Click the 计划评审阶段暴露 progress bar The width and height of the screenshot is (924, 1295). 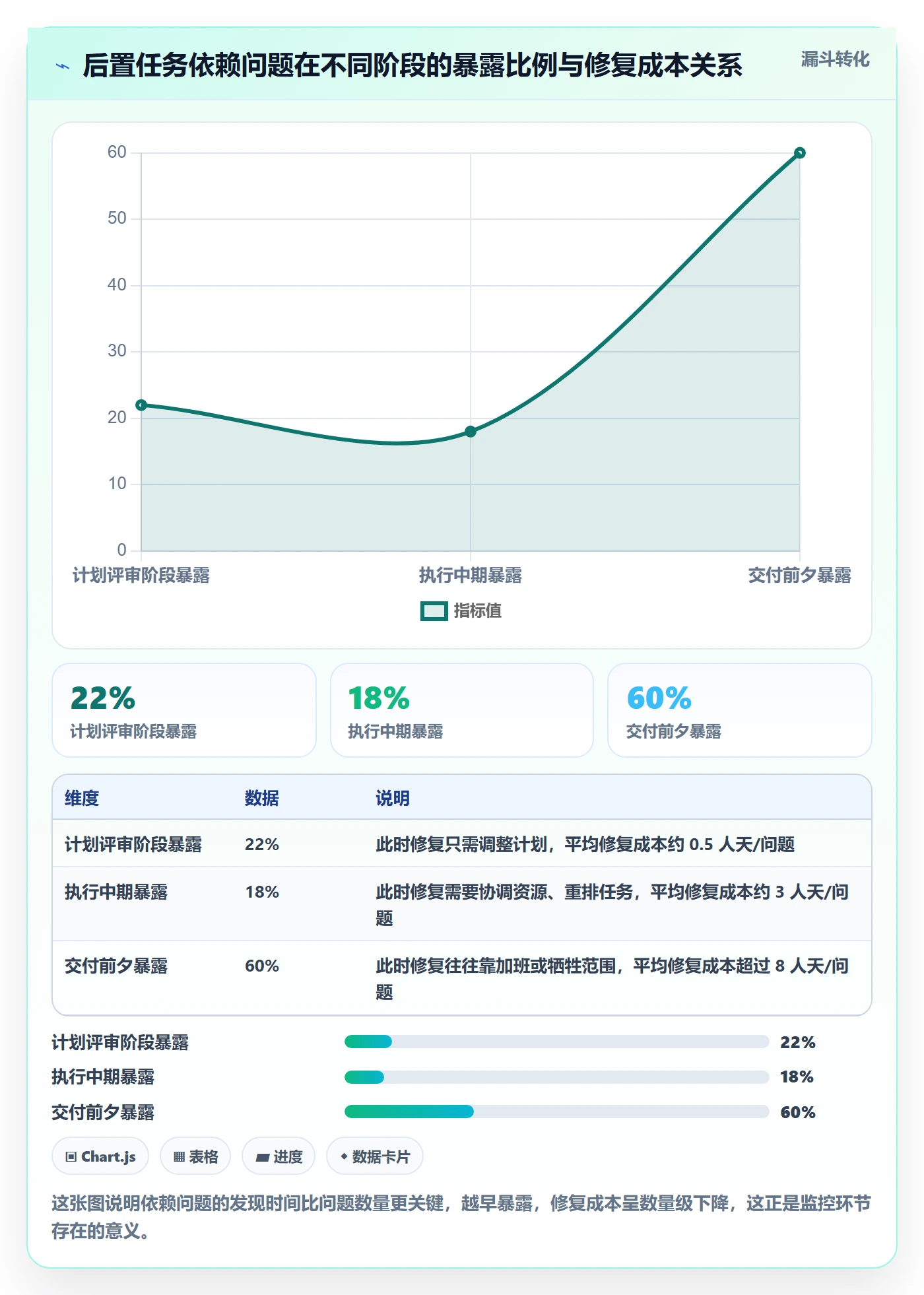tap(556, 1042)
